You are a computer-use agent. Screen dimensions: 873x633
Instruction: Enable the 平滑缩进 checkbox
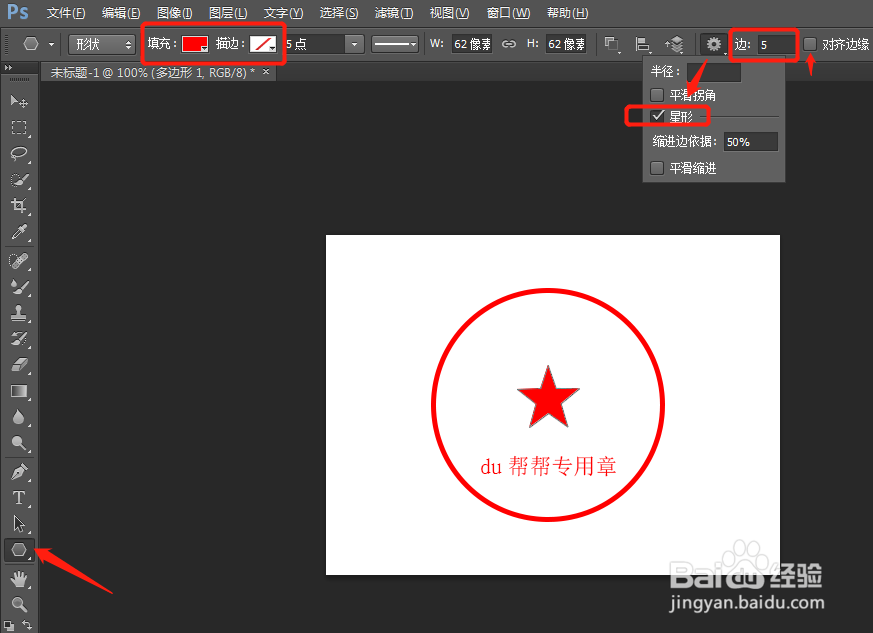tap(657, 168)
